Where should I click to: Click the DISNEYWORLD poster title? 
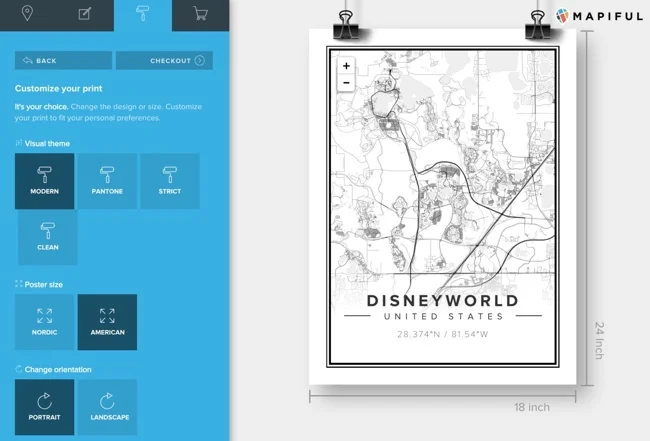[443, 301]
